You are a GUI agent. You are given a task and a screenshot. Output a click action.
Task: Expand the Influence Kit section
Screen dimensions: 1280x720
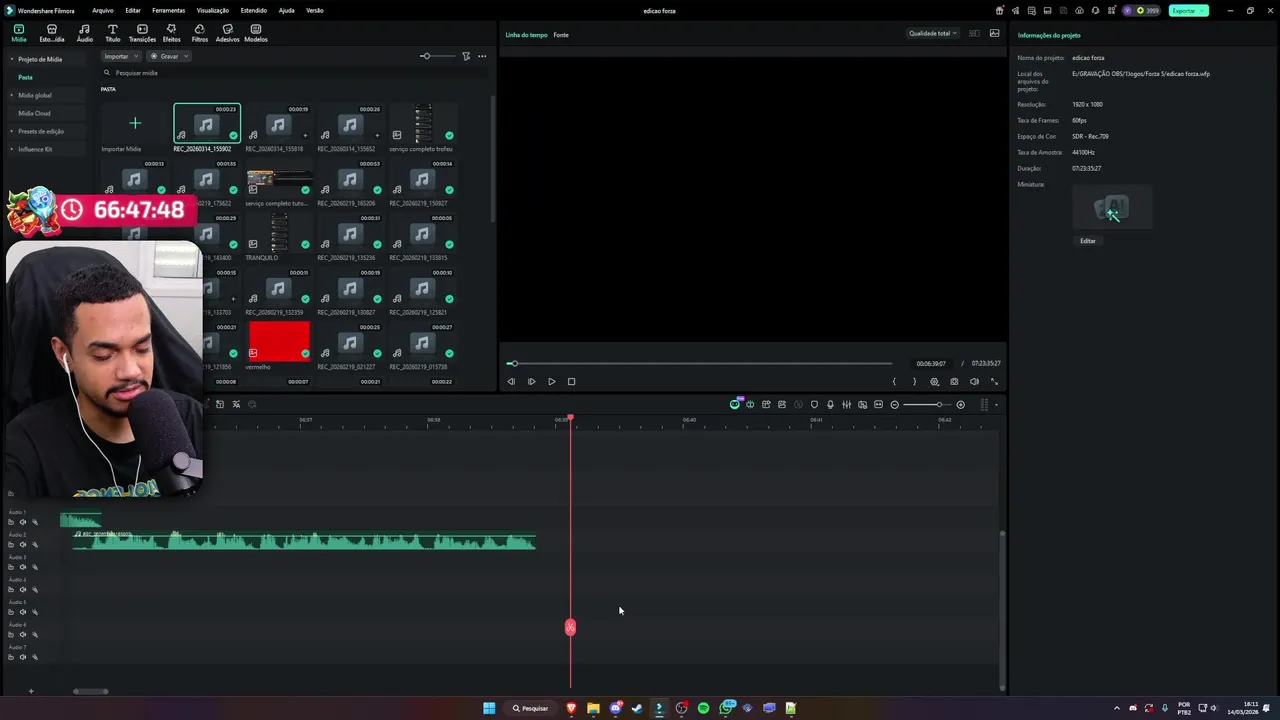[11, 149]
